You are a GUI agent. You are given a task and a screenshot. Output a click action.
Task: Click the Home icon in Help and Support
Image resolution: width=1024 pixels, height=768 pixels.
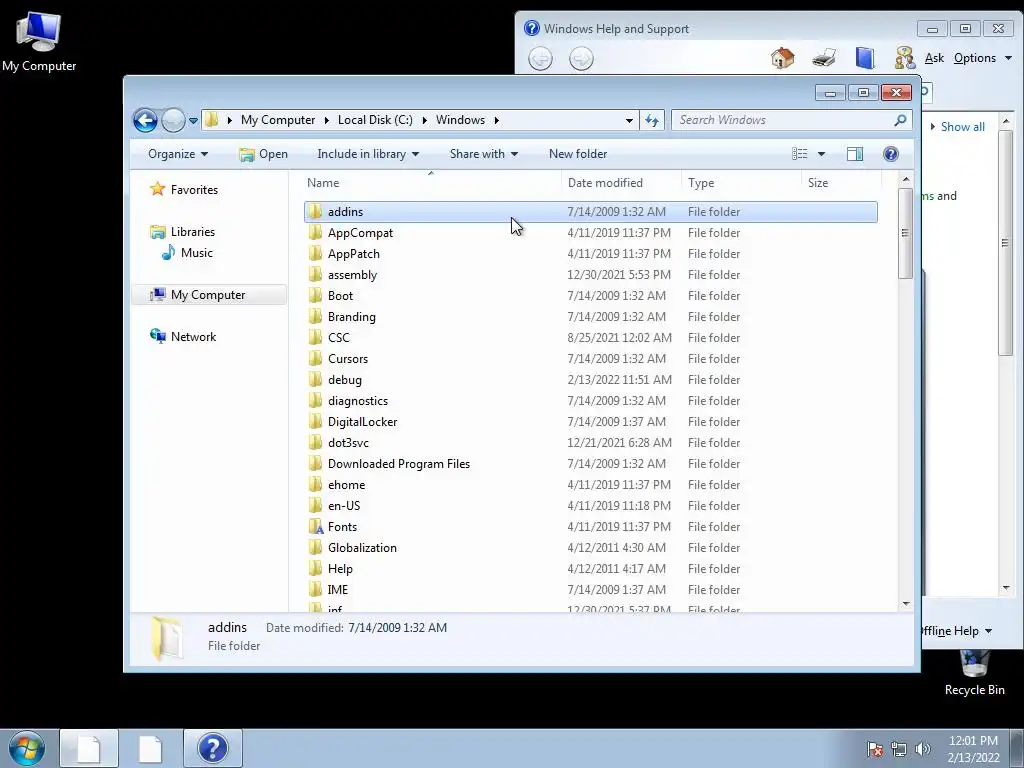tap(782, 58)
